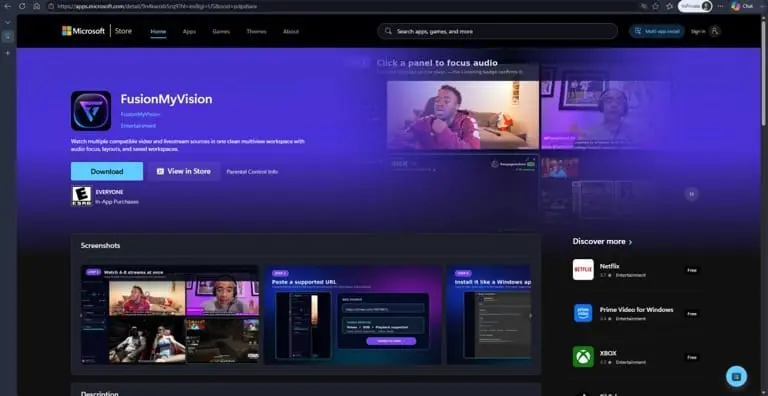The height and width of the screenshot is (396, 768).
Task: Click the XBOX app icon
Action: point(583,357)
